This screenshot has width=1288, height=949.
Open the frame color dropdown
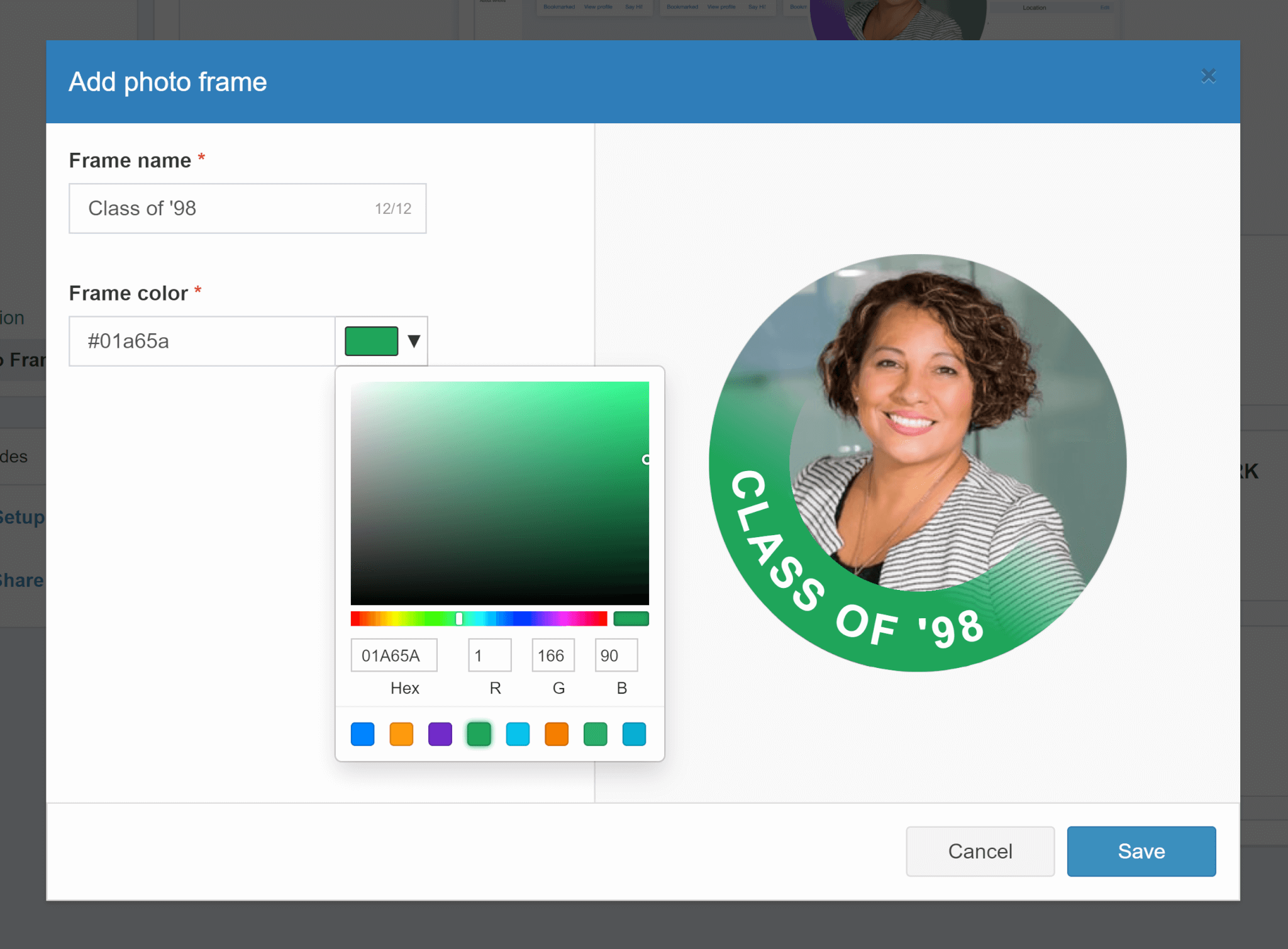coord(413,341)
